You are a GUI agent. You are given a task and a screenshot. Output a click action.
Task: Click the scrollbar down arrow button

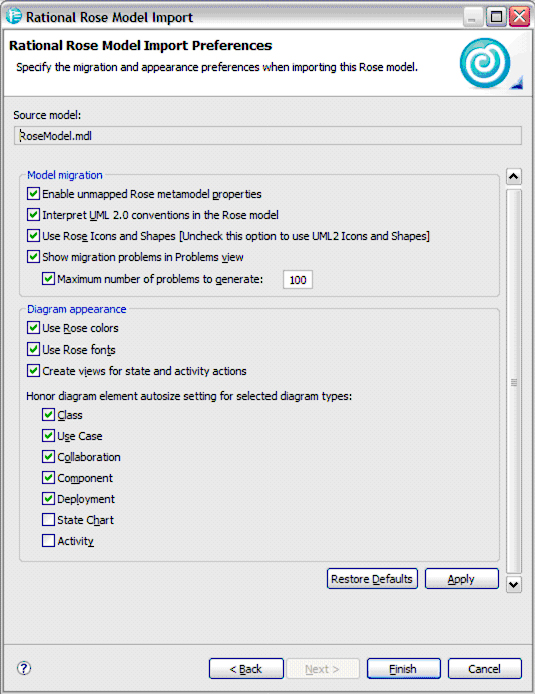click(513, 585)
